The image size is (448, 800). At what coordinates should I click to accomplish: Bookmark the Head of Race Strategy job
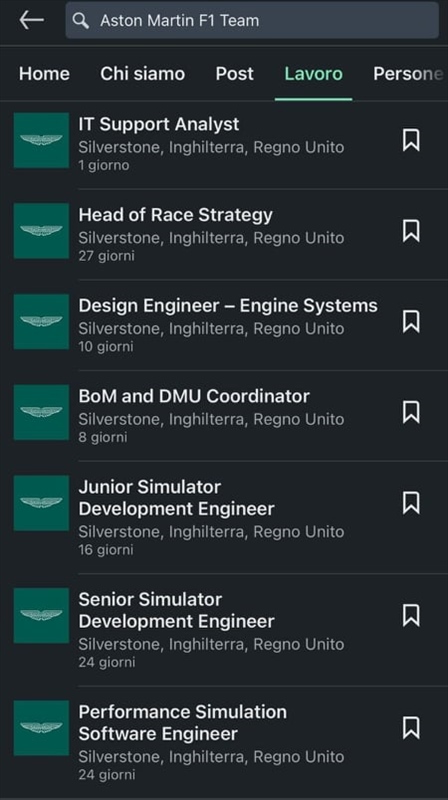[411, 231]
